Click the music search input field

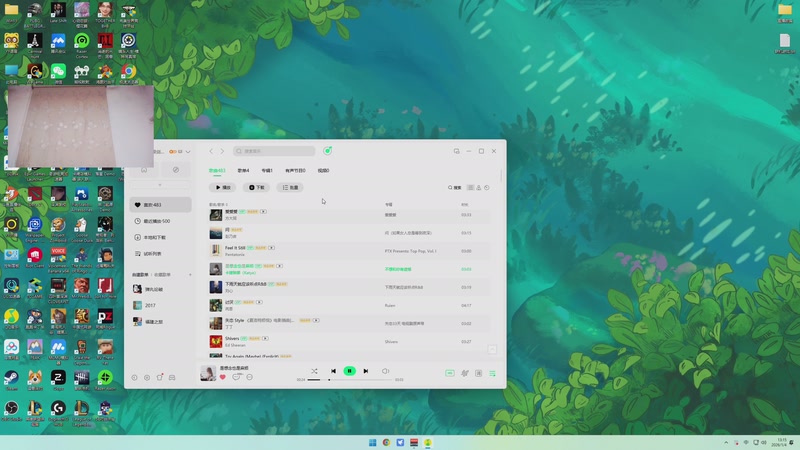click(x=274, y=151)
